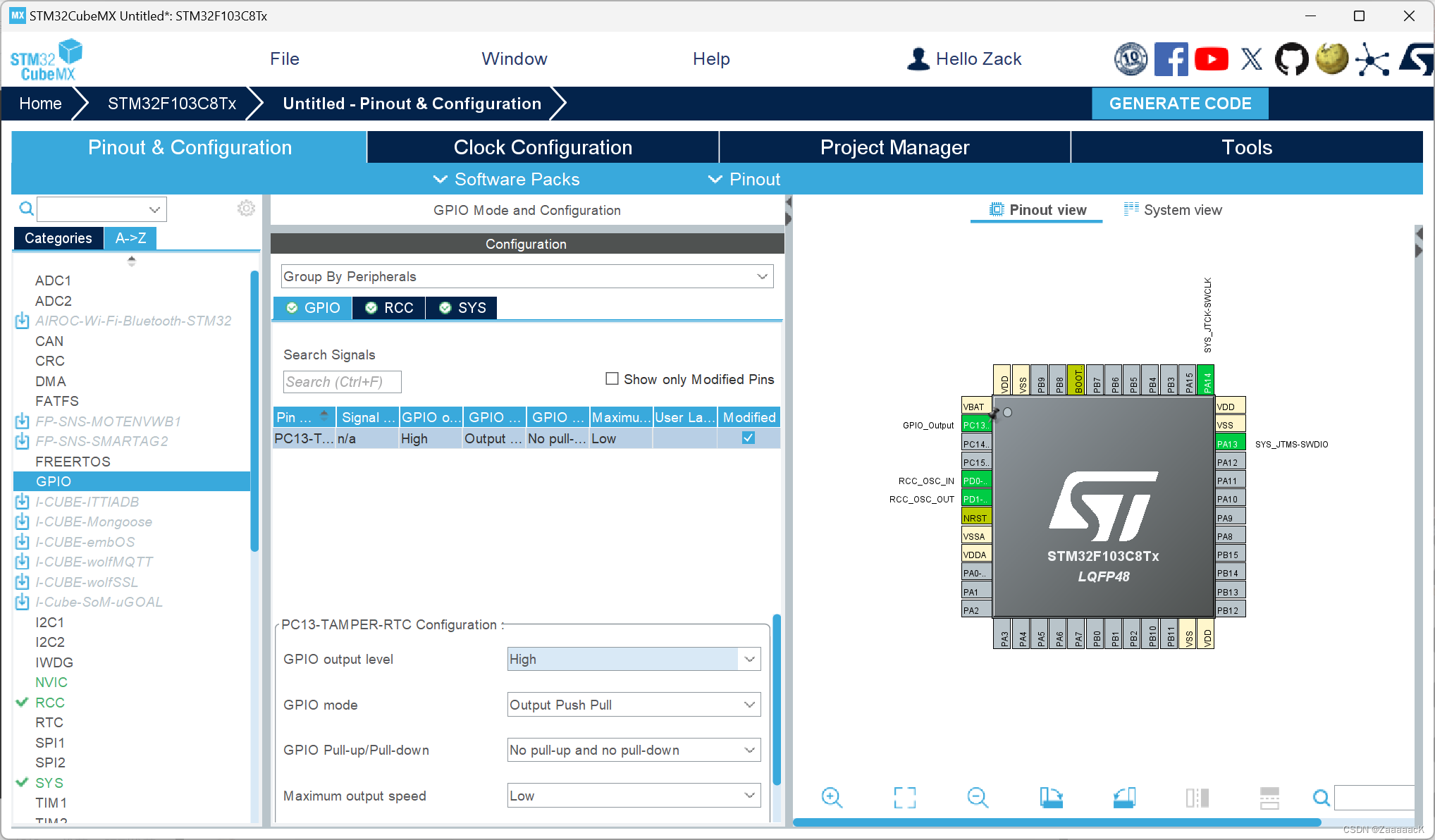
Task: Uncheck the Modified checkbox for PC13
Action: click(748, 438)
